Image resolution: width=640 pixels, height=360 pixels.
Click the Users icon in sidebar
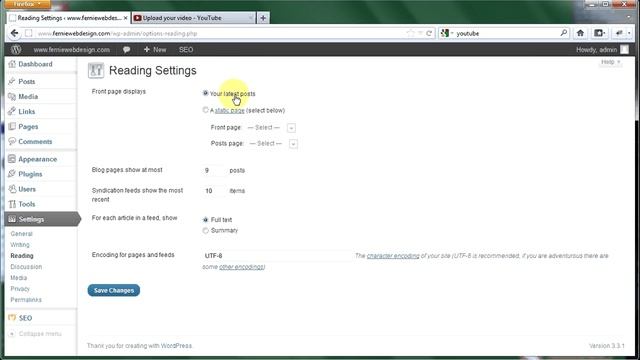[x=12, y=189]
